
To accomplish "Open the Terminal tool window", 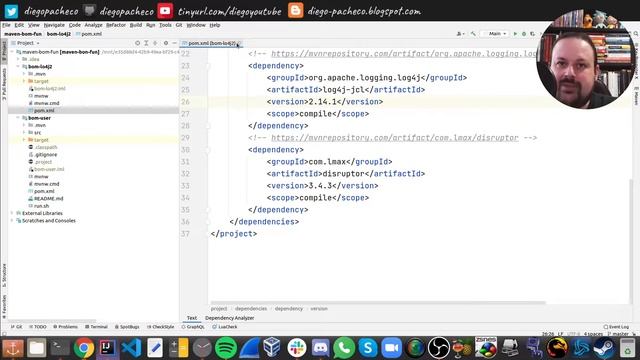I will 96,327.
